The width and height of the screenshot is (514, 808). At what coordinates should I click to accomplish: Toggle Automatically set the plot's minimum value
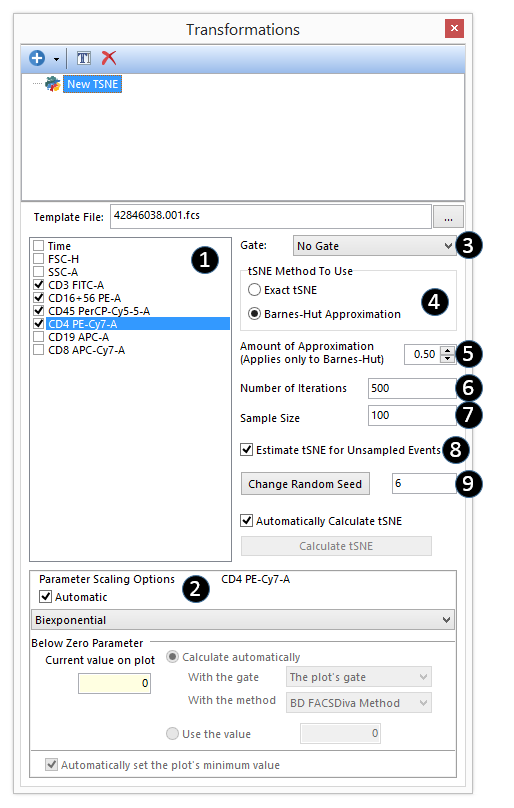pos(52,765)
